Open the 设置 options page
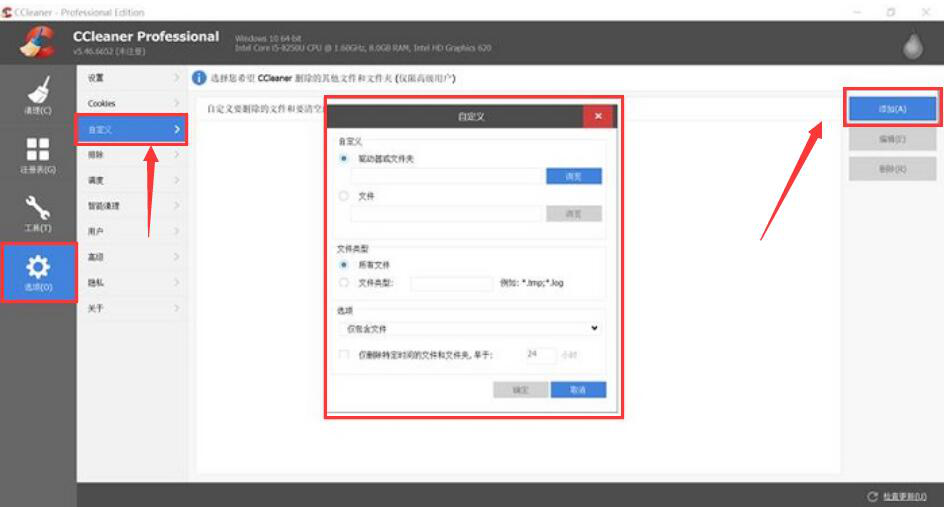Image resolution: width=945 pixels, height=507 pixels. coord(131,78)
